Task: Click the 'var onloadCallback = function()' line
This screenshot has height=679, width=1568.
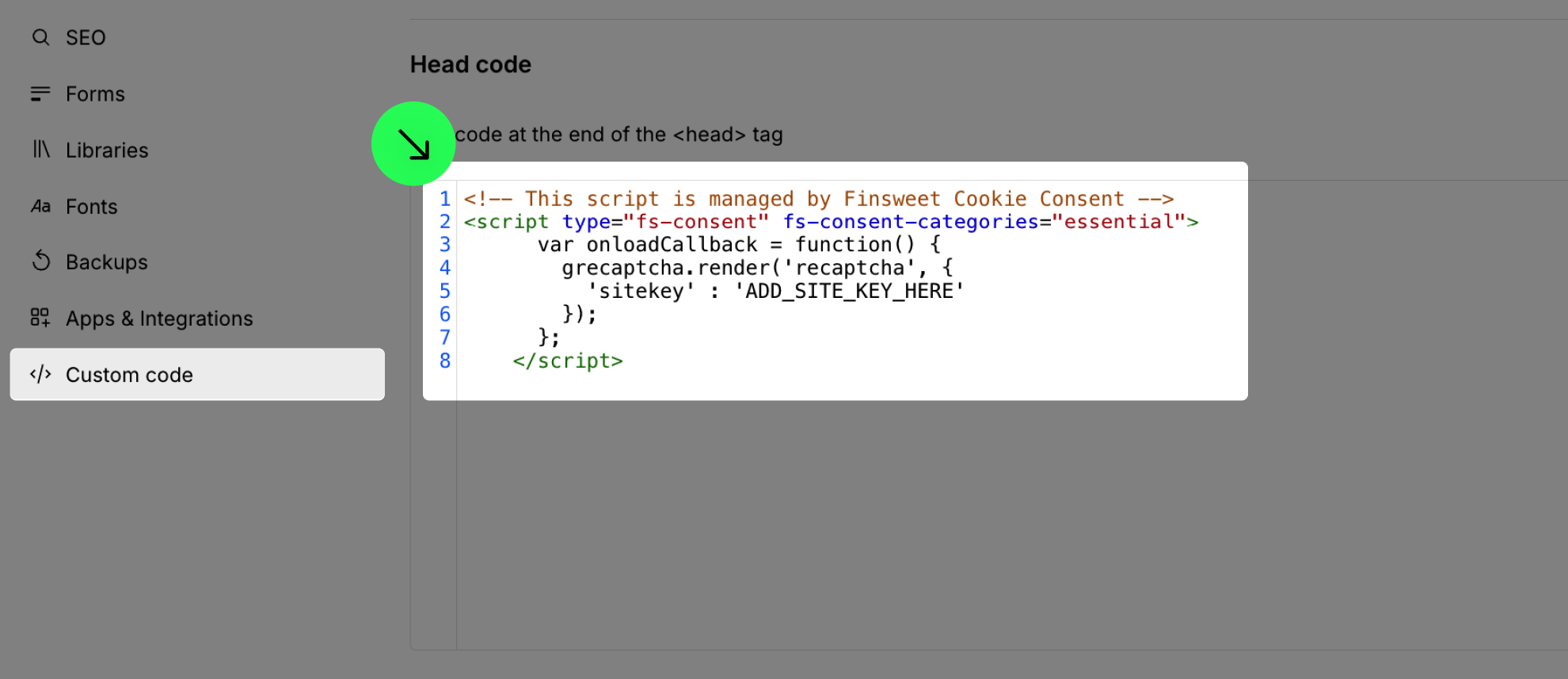Action: click(x=739, y=244)
